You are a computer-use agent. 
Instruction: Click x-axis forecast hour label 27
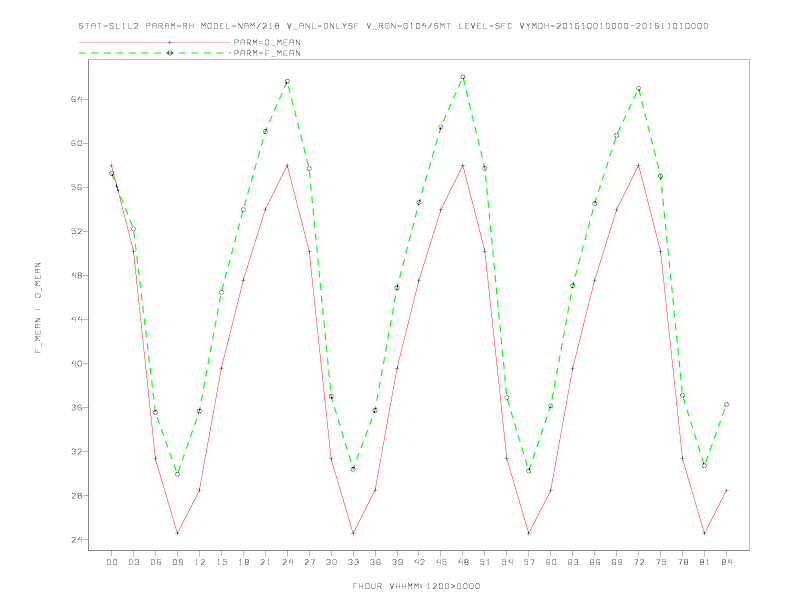309,562
